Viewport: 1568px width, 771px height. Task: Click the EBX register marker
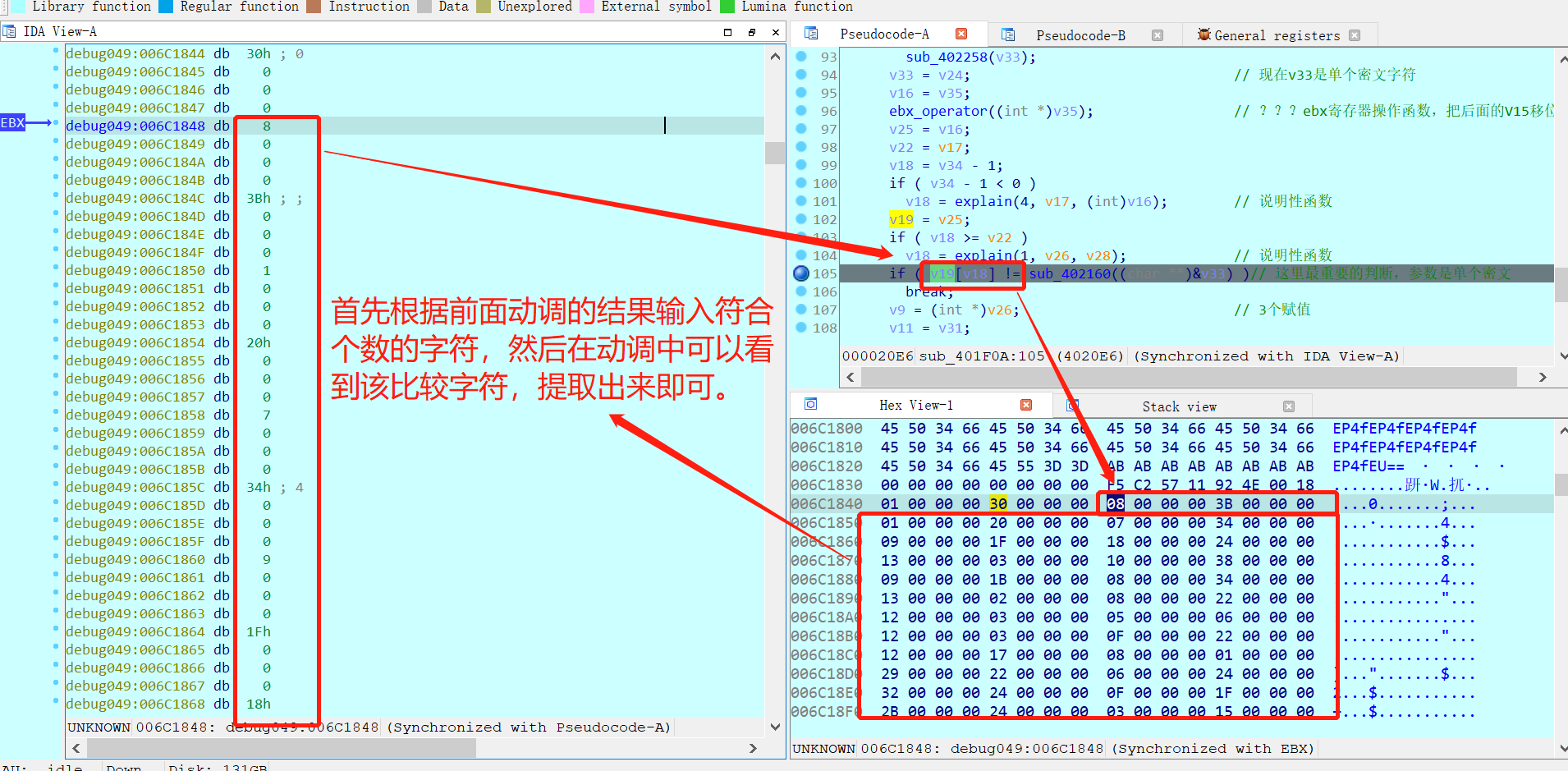(x=13, y=123)
